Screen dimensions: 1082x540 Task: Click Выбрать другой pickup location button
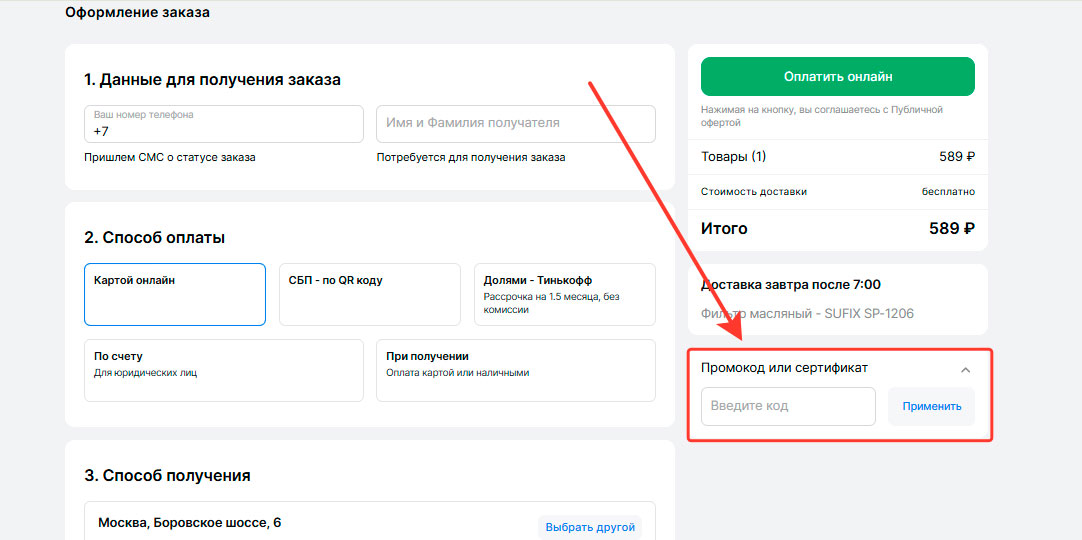[x=590, y=528]
